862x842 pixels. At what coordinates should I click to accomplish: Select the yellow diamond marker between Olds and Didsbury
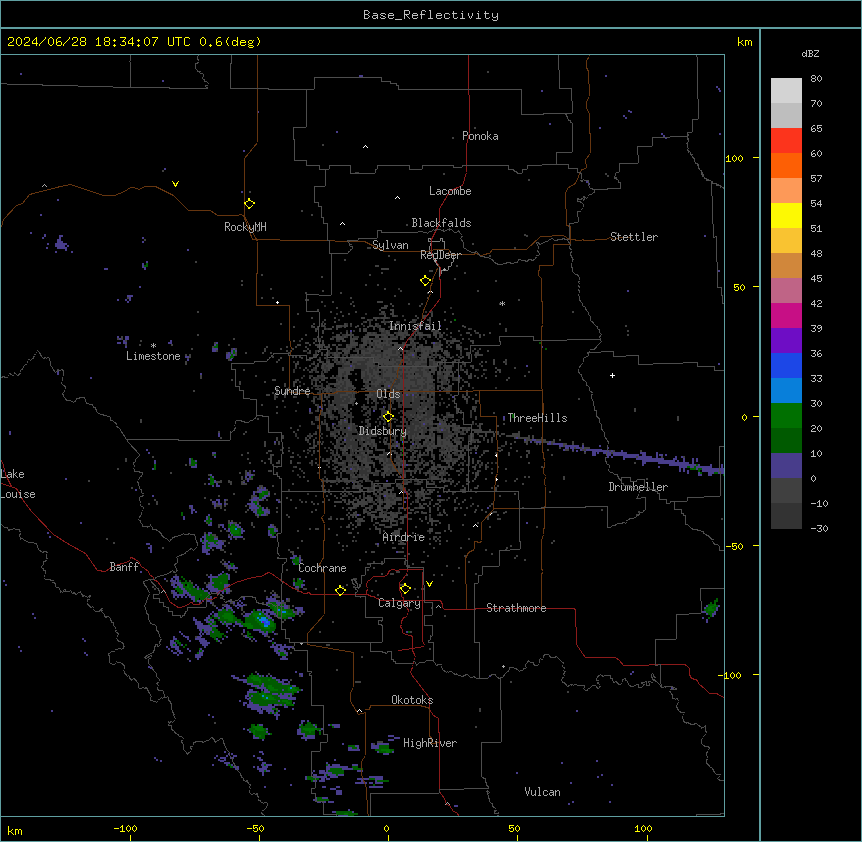tap(388, 417)
